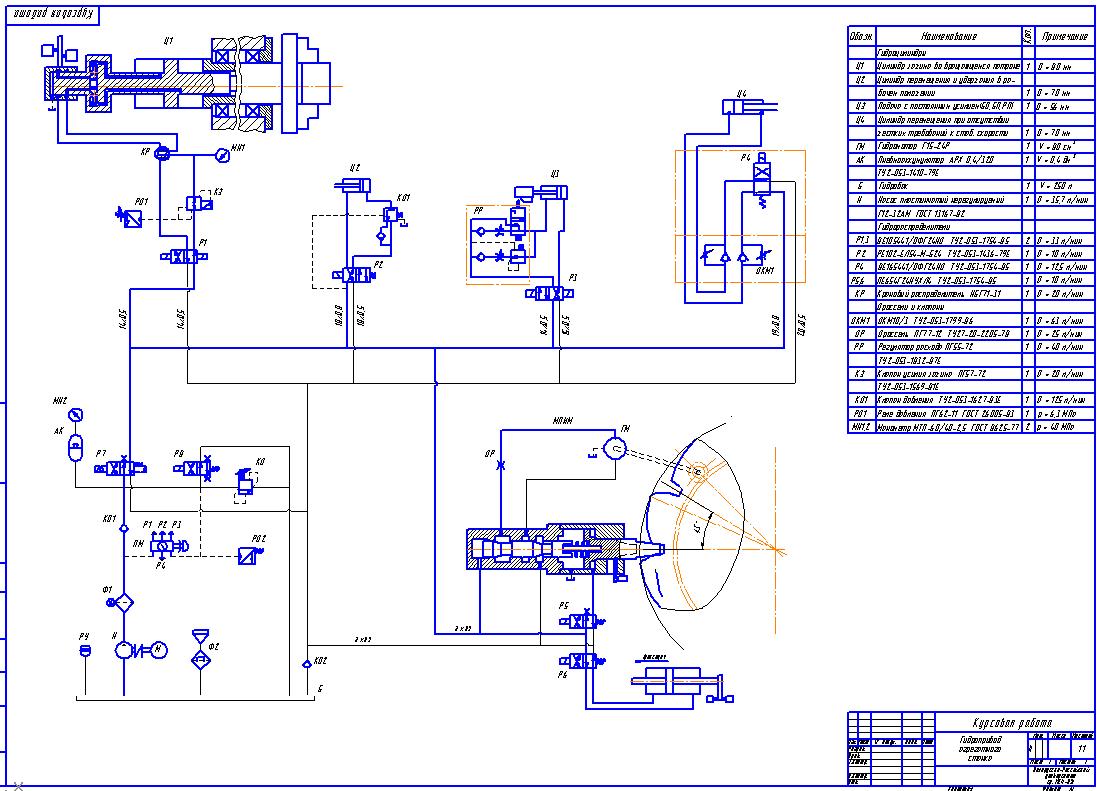The image size is (1097, 791).
Task: Select the Ц2 hydraulic cylinder symbol
Action: [x=354, y=185]
